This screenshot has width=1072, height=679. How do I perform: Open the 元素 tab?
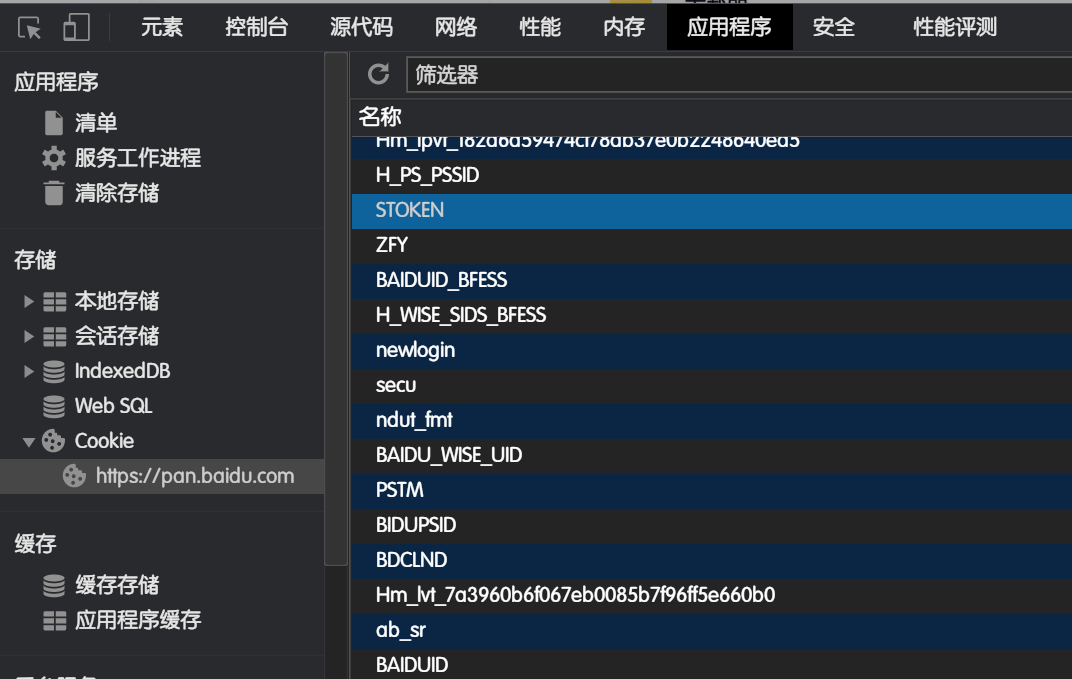[x=161, y=27]
